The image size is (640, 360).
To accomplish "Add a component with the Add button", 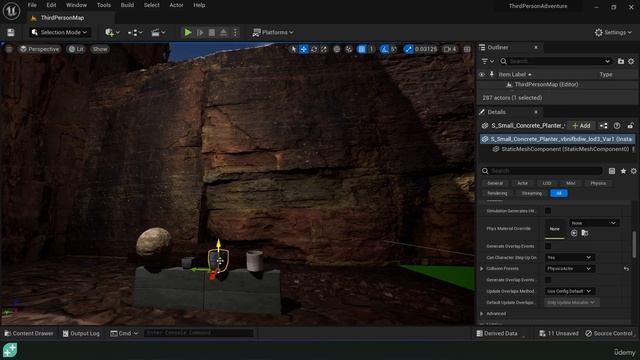I will point(581,126).
